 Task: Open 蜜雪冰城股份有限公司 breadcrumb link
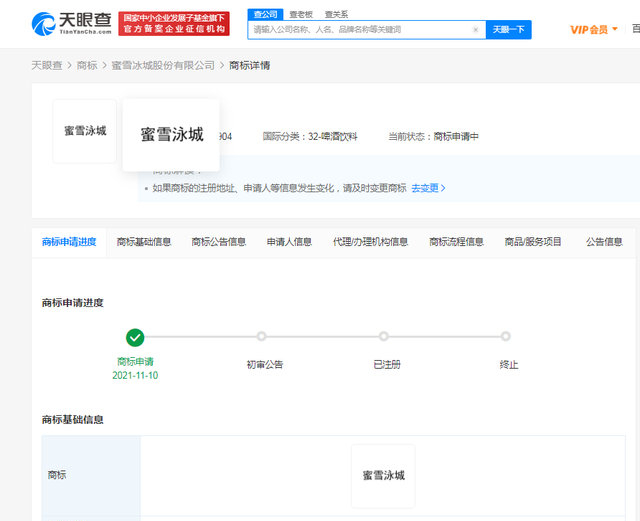tap(163, 65)
